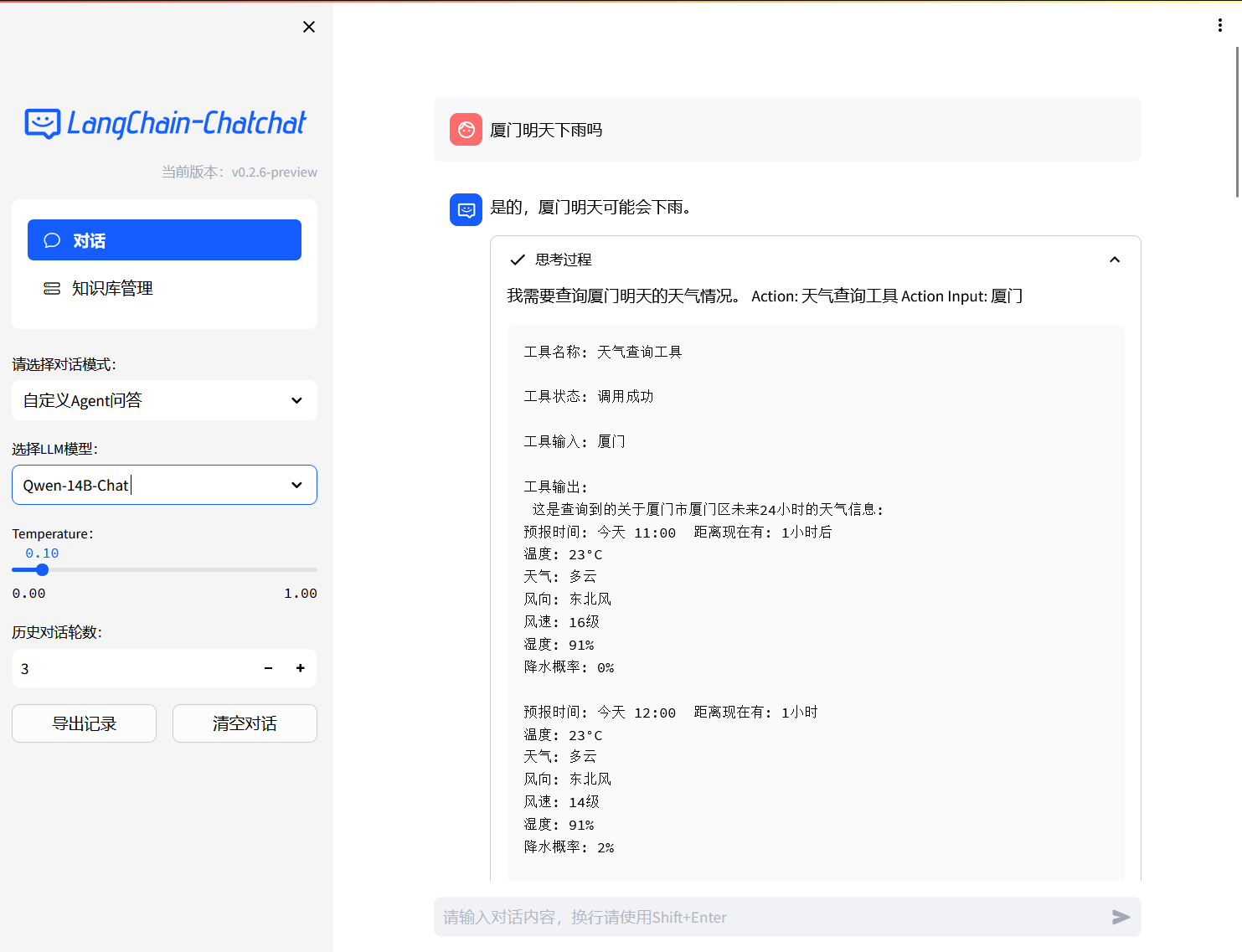Focus the chat message input field
1242x952 pixels.
(x=770, y=917)
